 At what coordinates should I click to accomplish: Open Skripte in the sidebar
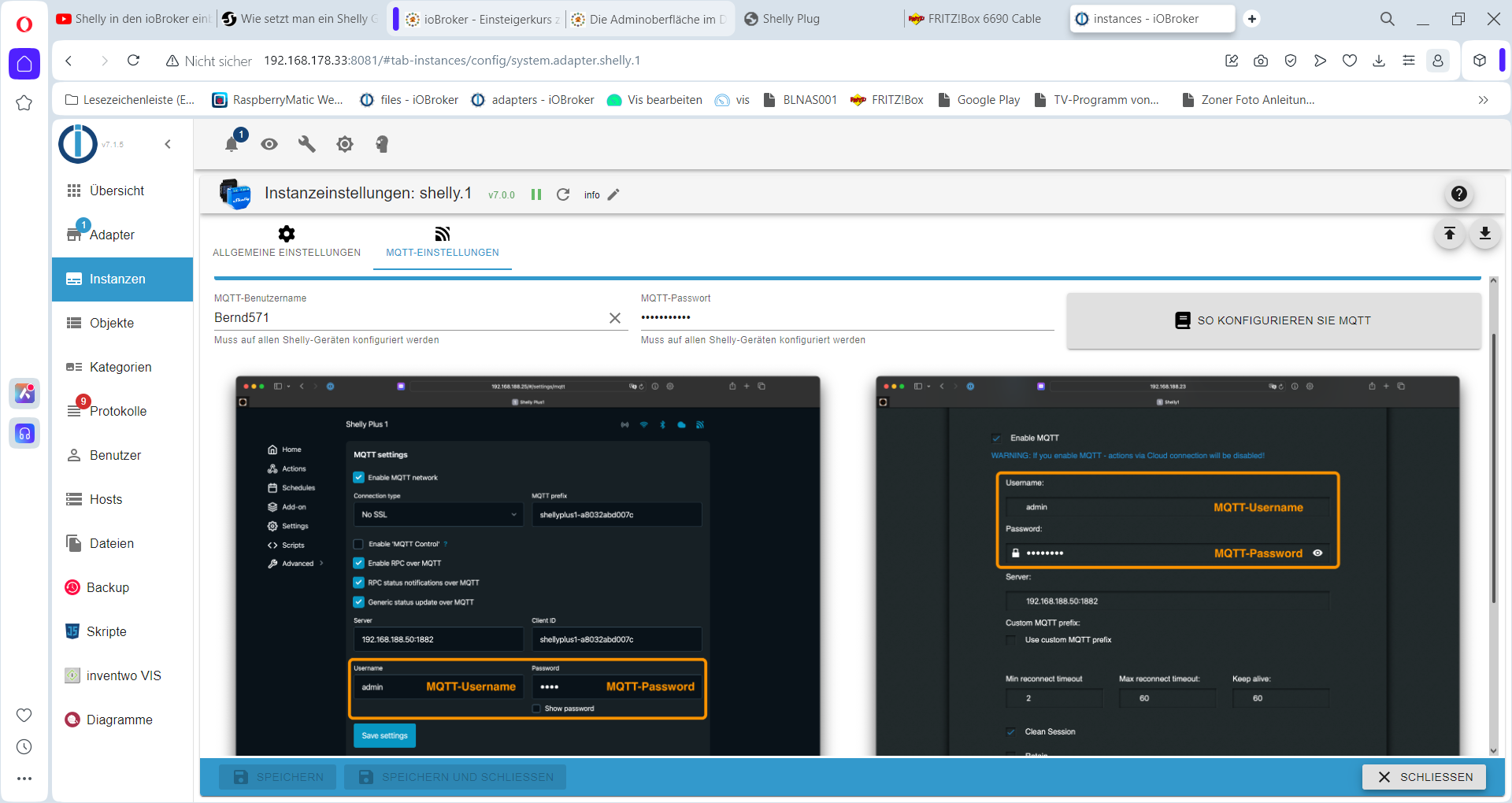[x=122, y=631]
